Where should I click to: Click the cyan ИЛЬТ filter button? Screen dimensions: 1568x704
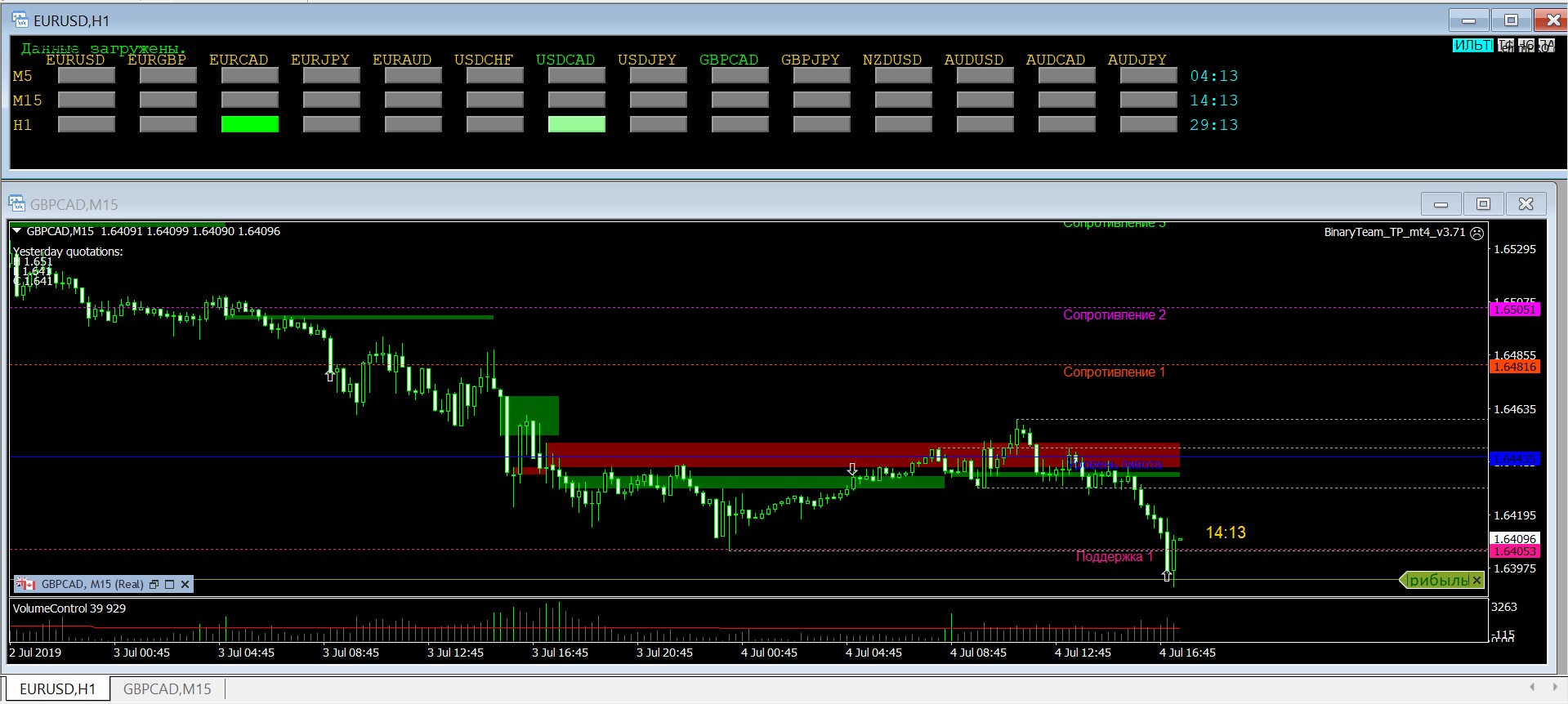point(1472,46)
